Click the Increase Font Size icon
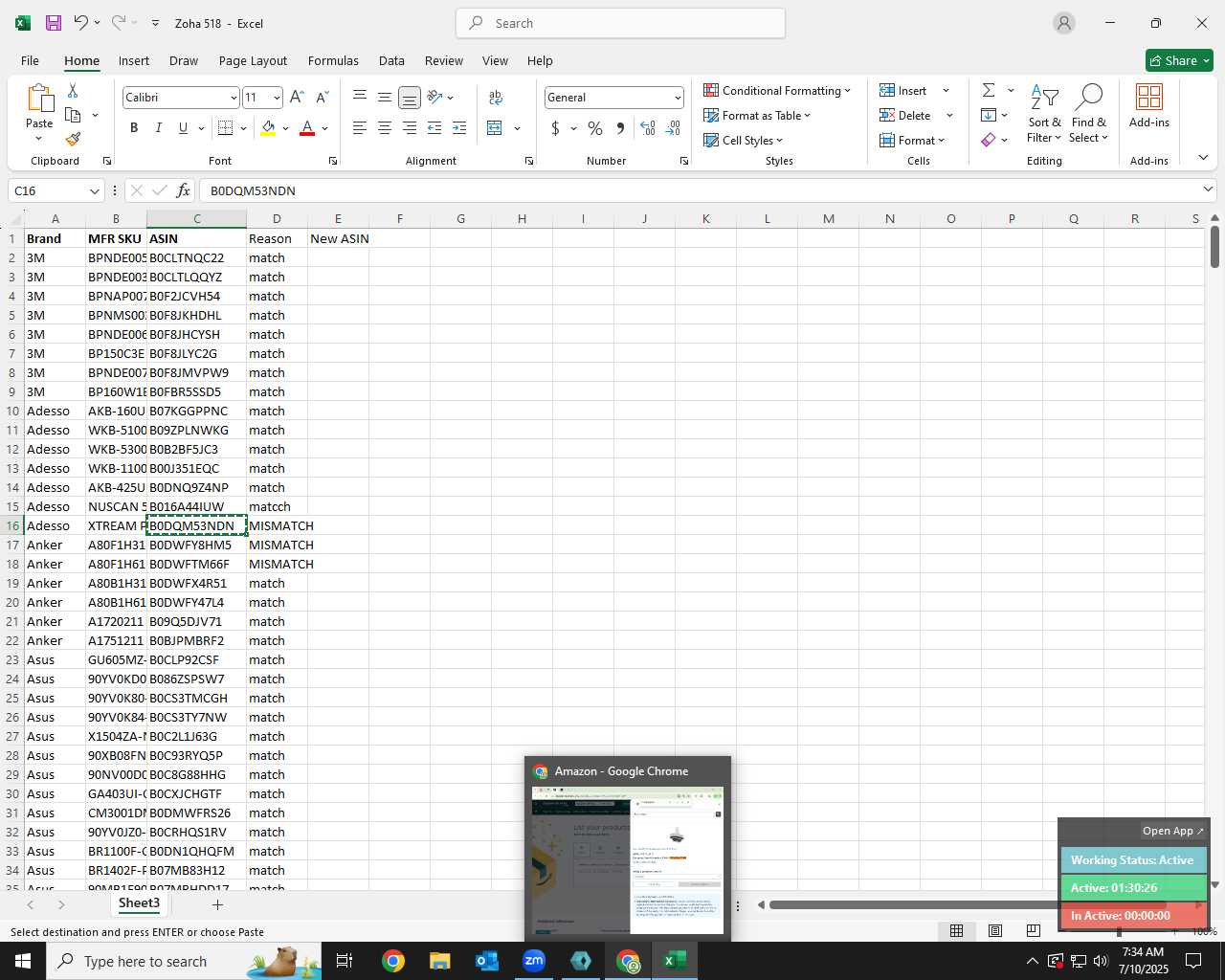Viewport: 1225px width, 980px height. pyautogui.click(x=297, y=98)
